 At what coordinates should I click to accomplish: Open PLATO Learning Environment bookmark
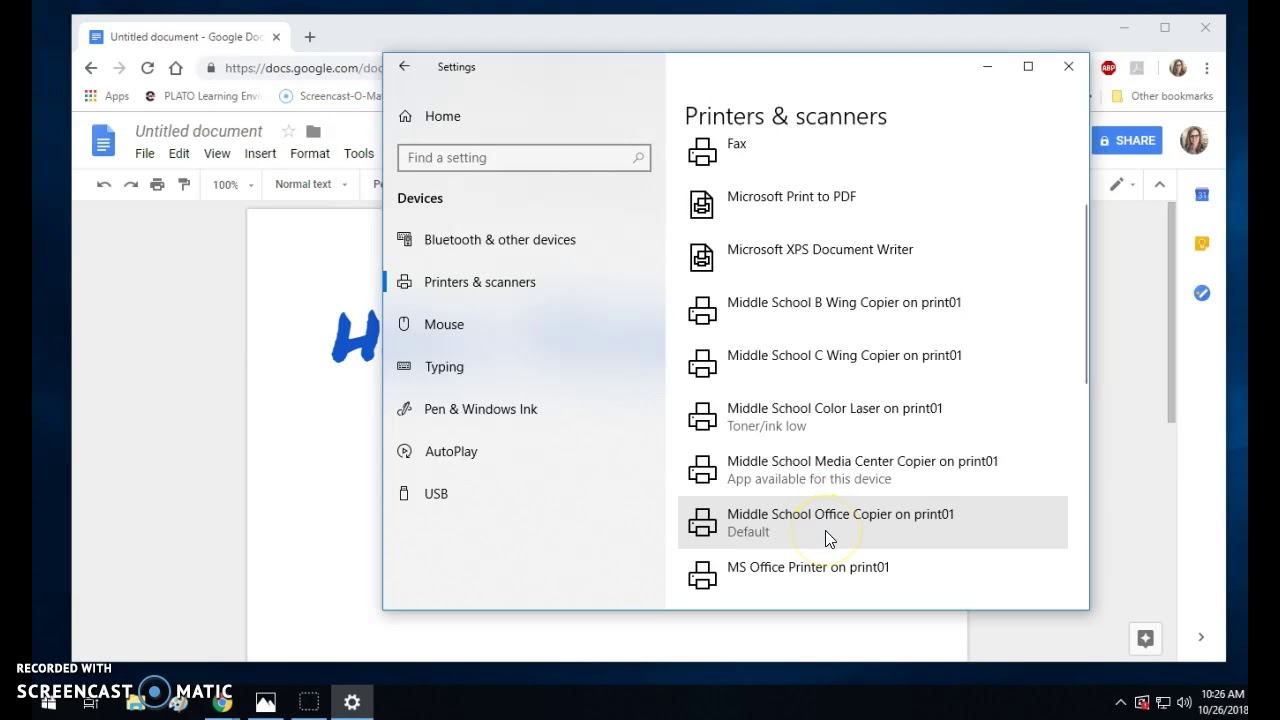point(203,96)
